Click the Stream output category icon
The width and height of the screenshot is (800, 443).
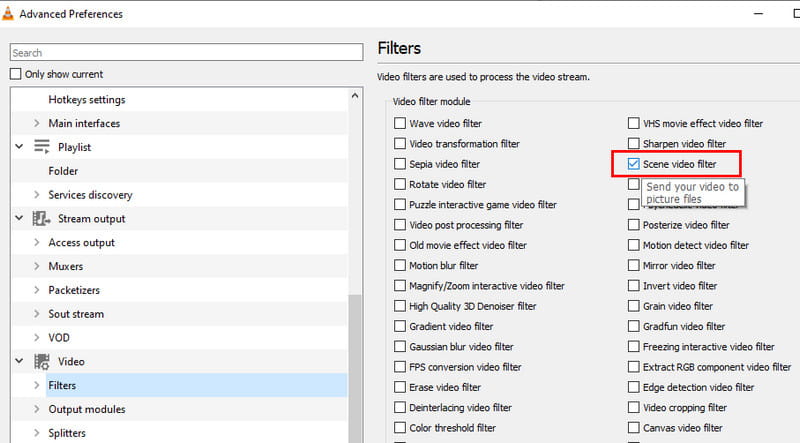pos(42,219)
